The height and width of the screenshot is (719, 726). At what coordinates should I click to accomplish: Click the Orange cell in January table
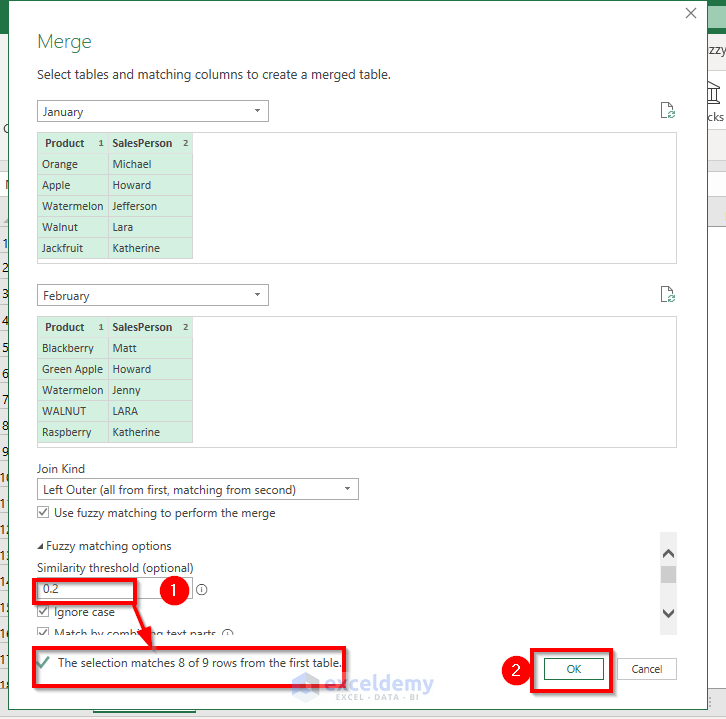tap(73, 164)
